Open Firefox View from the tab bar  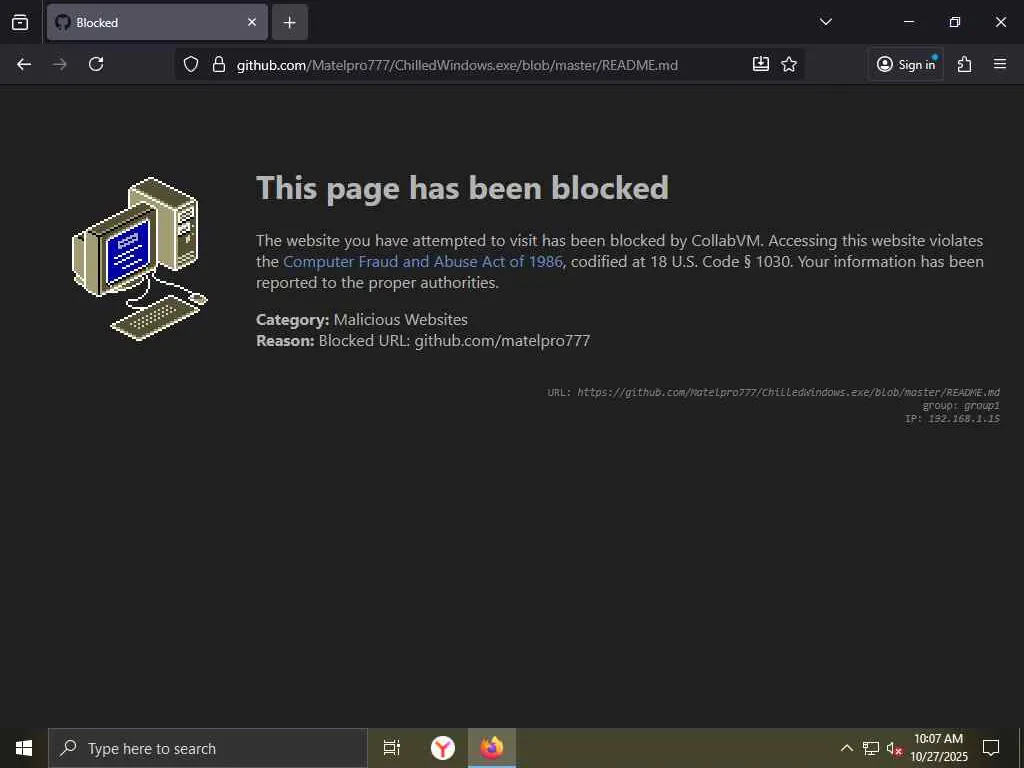click(20, 22)
